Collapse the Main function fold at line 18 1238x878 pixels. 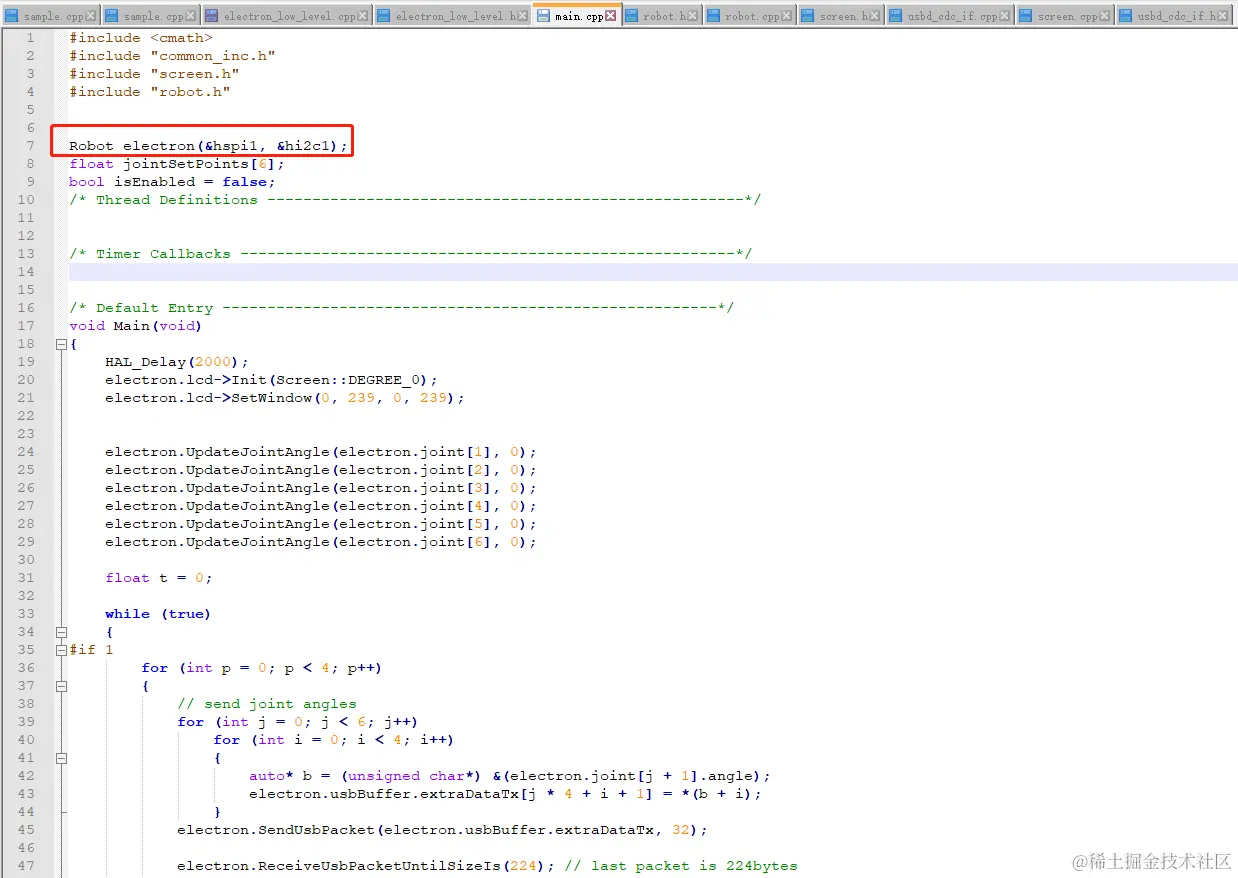pyautogui.click(x=61, y=344)
